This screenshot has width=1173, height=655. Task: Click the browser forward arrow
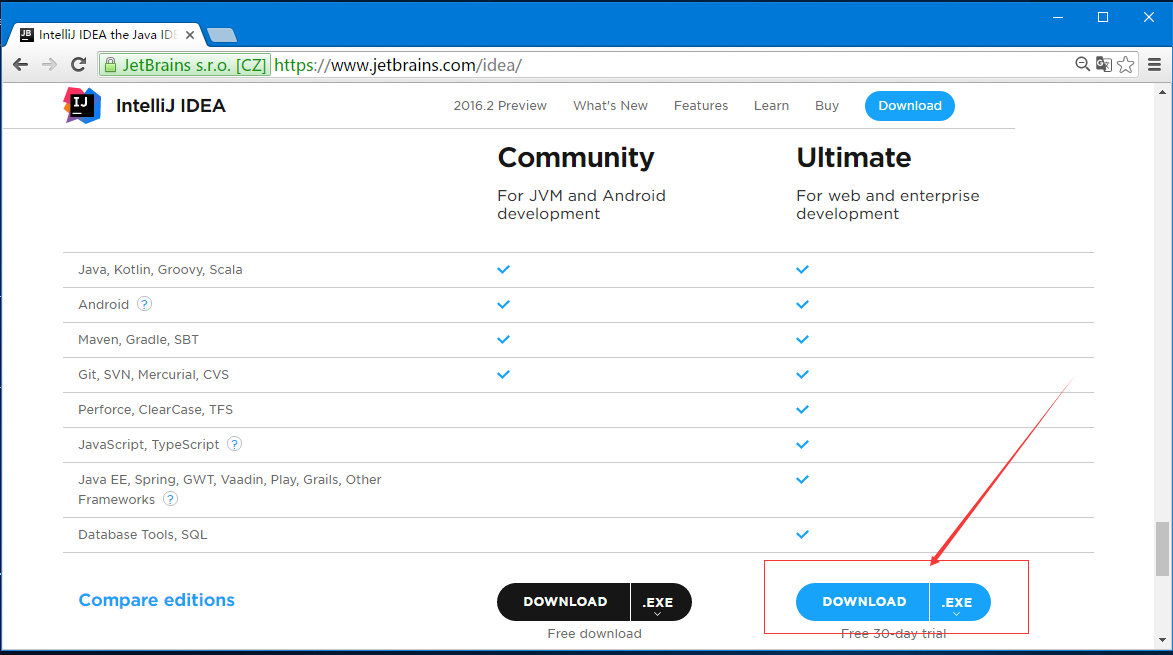pos(49,65)
